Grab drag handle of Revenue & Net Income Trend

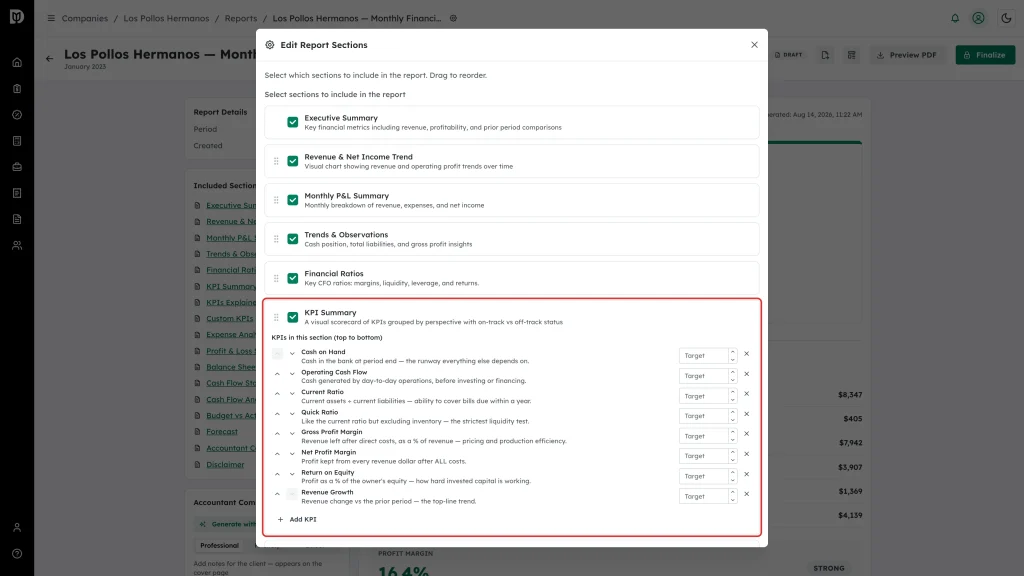tap(276, 161)
